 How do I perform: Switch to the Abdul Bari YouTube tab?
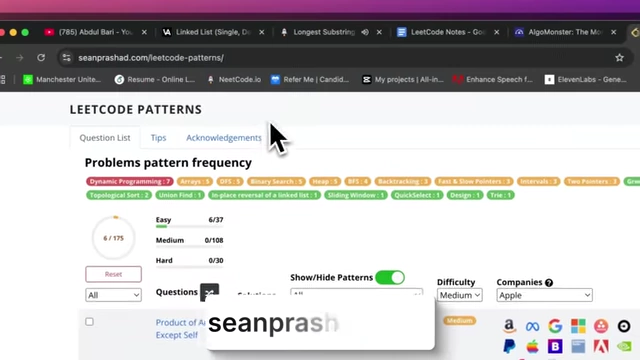96,32
